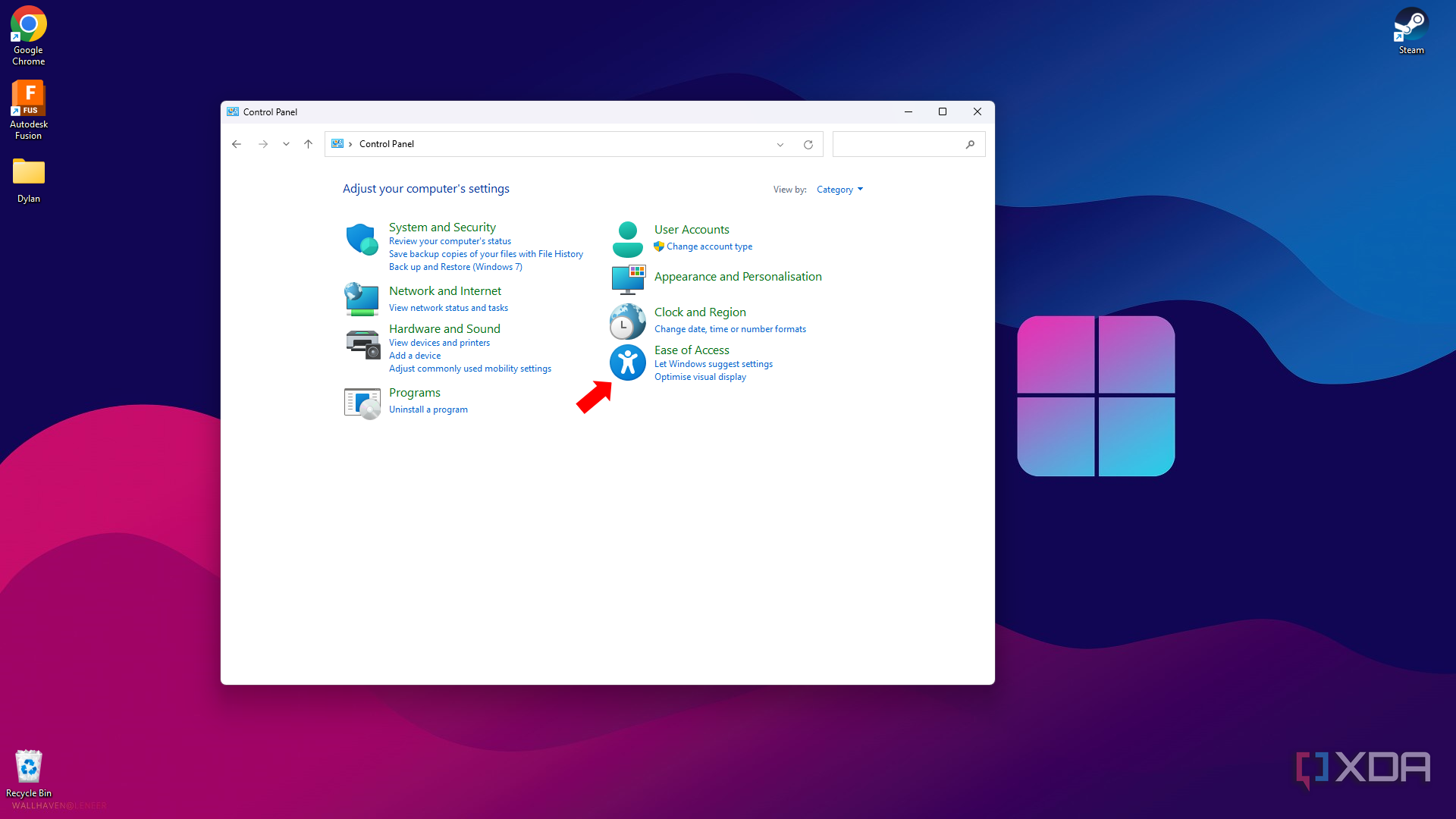This screenshot has height=819, width=1456.
Task: Open the Ease of Access heading link
Action: 692,350
